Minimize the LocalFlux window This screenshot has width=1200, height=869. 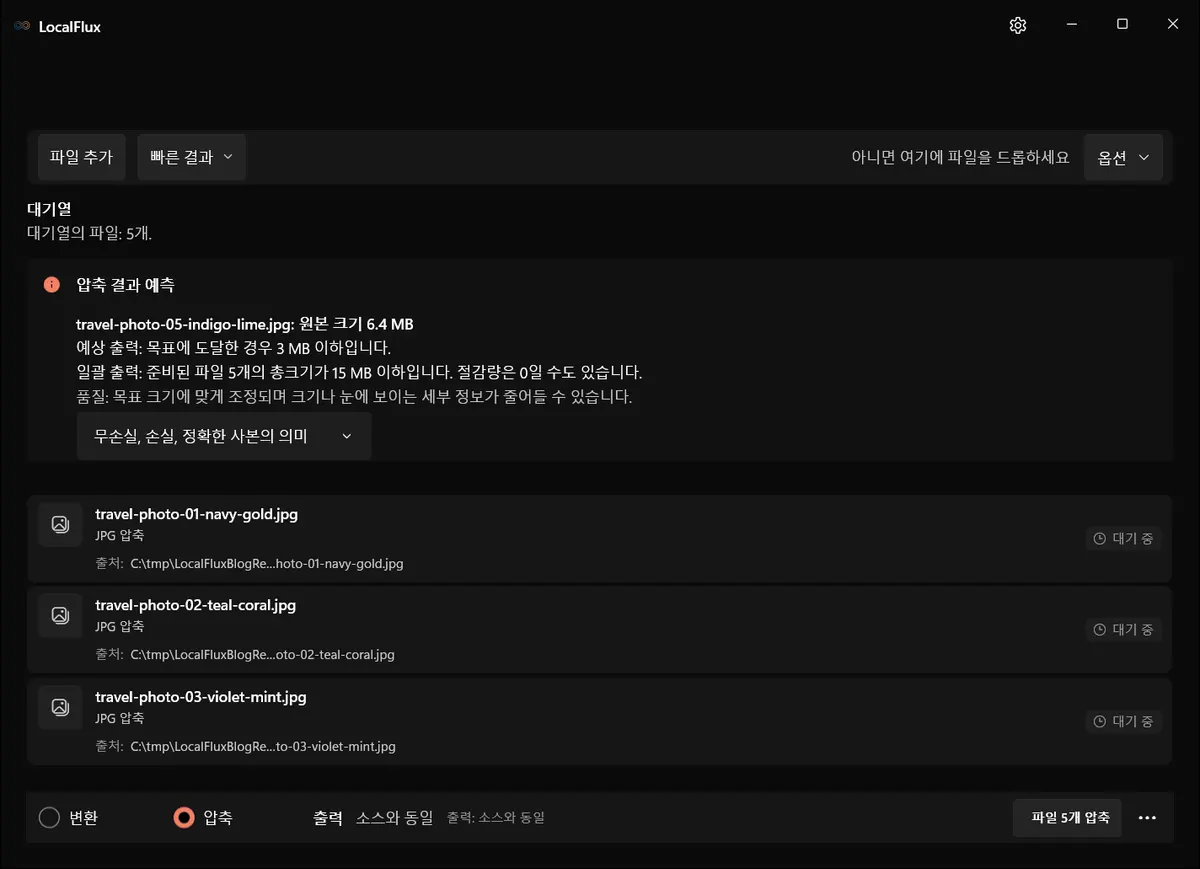point(1071,25)
